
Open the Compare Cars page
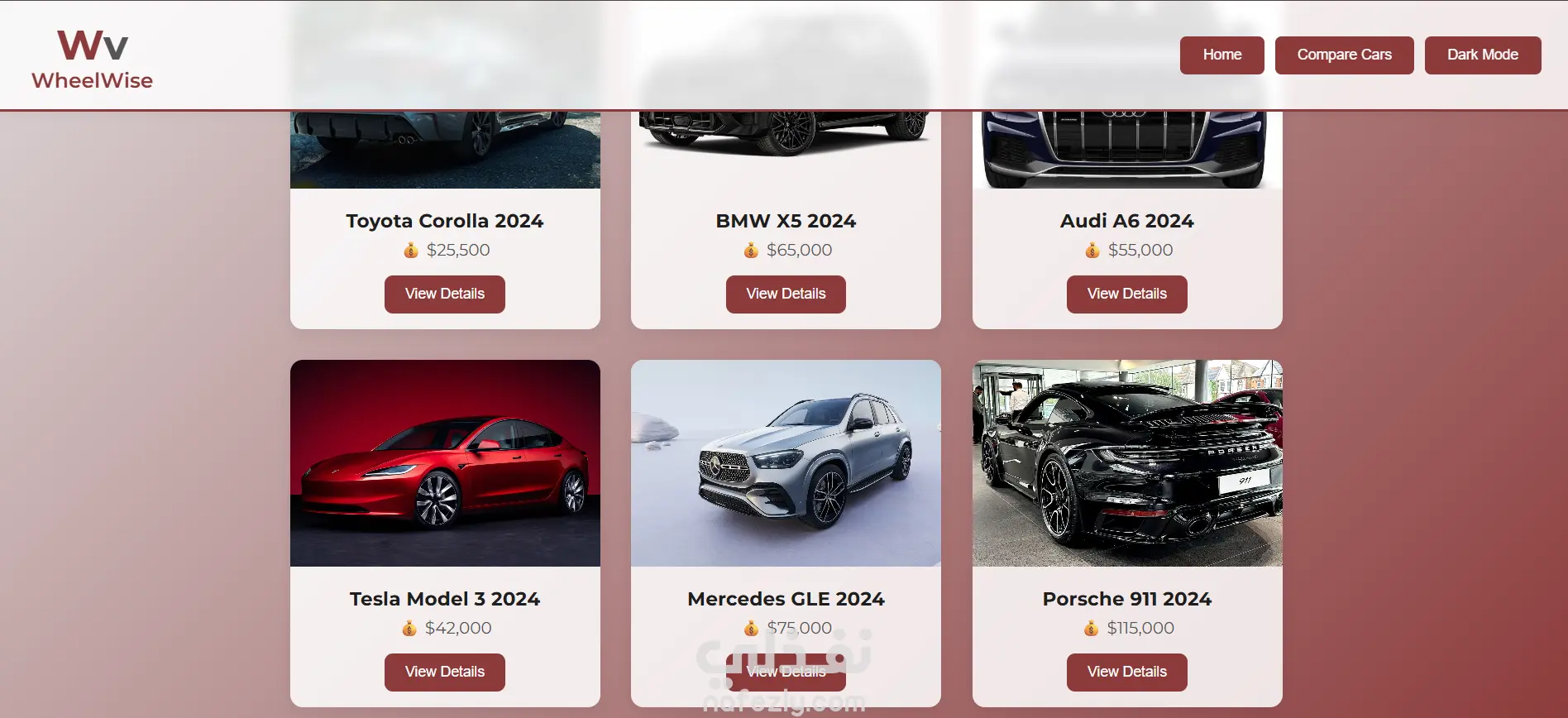pos(1345,55)
